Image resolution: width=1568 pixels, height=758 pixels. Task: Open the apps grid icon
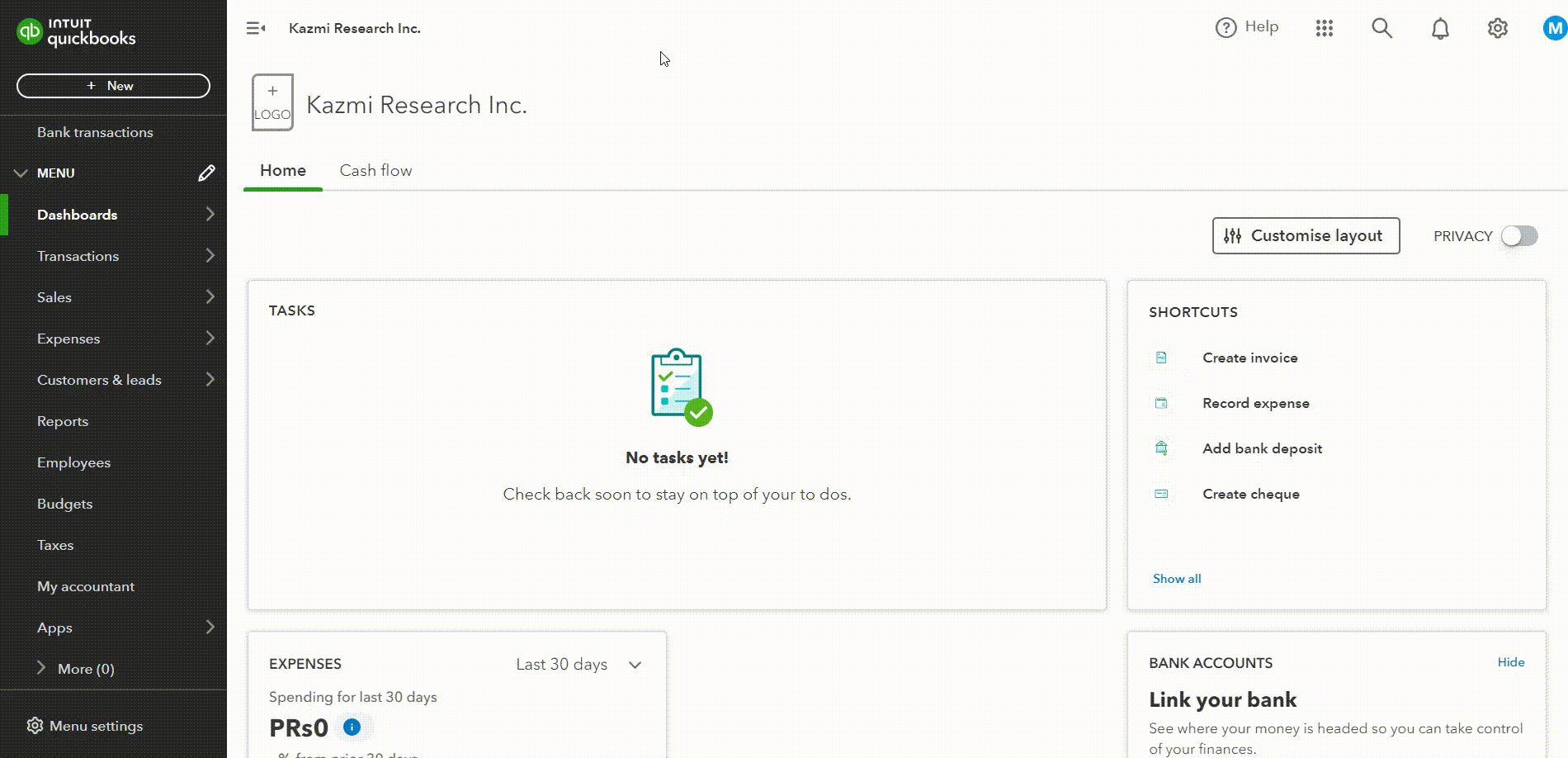click(1324, 27)
